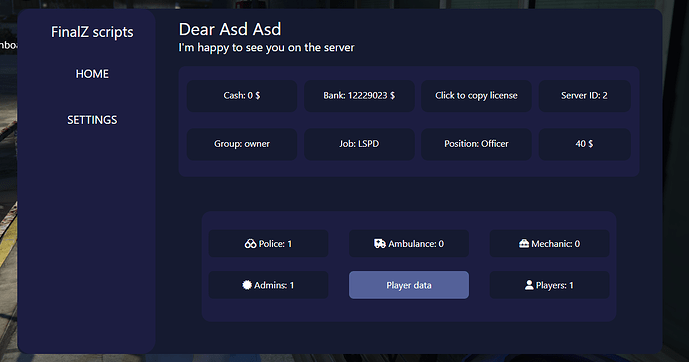This screenshot has height=362, width=689.
Task: Click to copy license button
Action: click(476, 95)
